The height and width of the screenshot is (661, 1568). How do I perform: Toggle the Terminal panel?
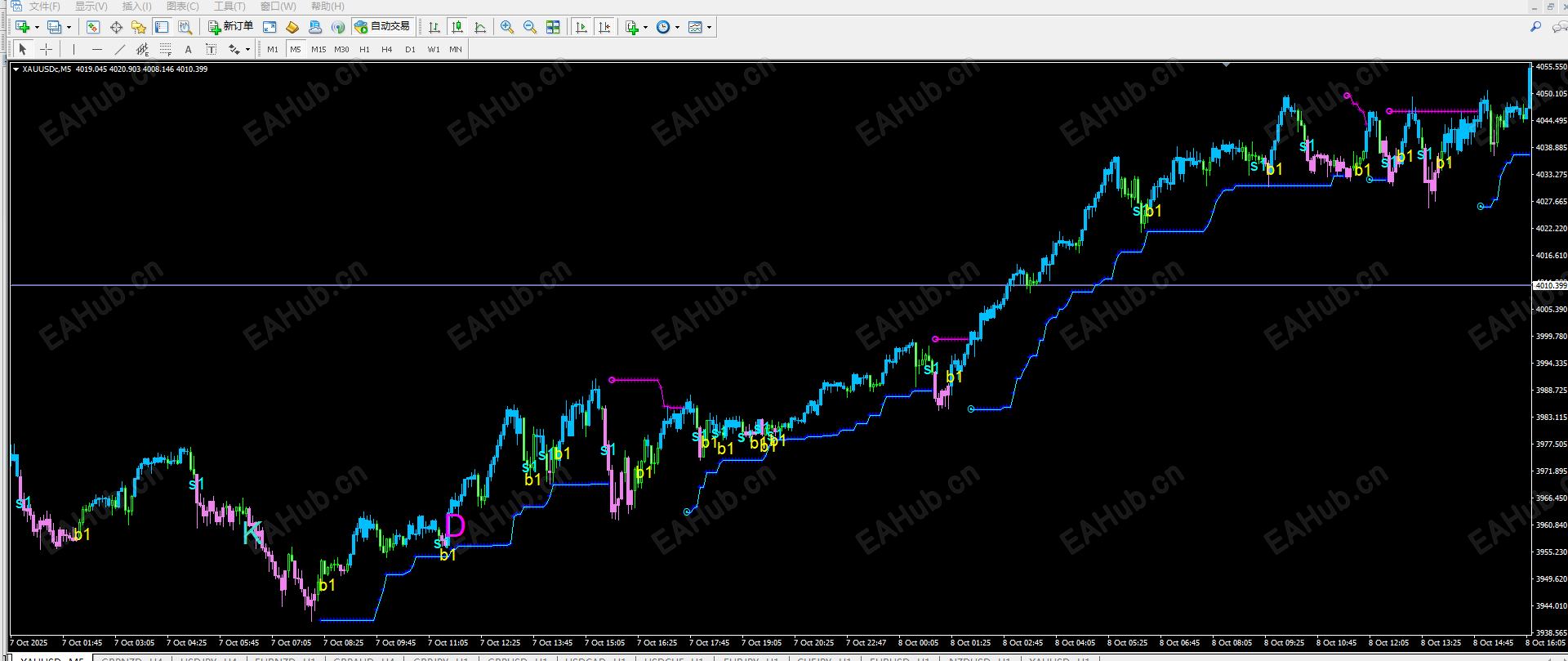162,27
